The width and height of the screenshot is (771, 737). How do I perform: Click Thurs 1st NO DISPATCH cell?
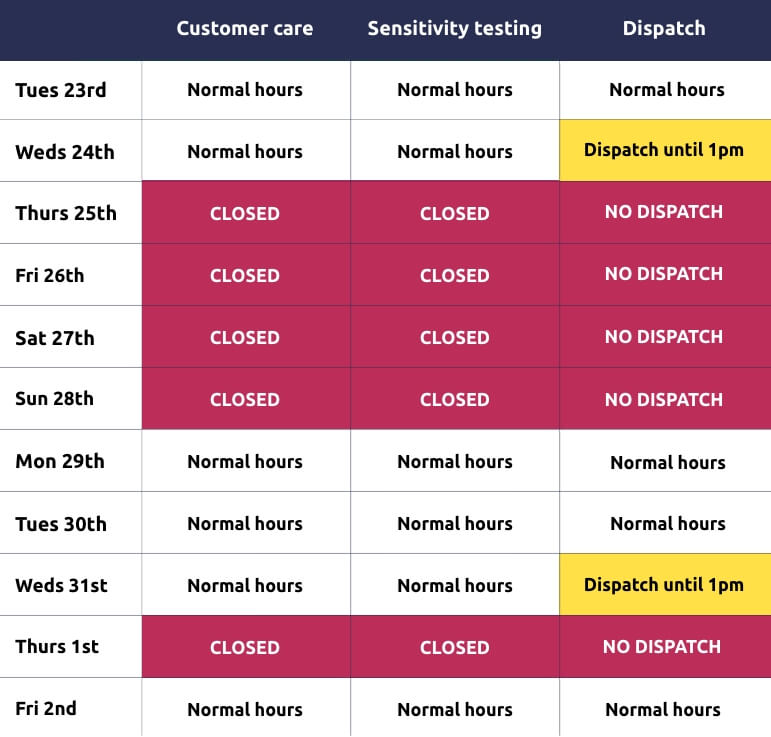tap(662, 647)
